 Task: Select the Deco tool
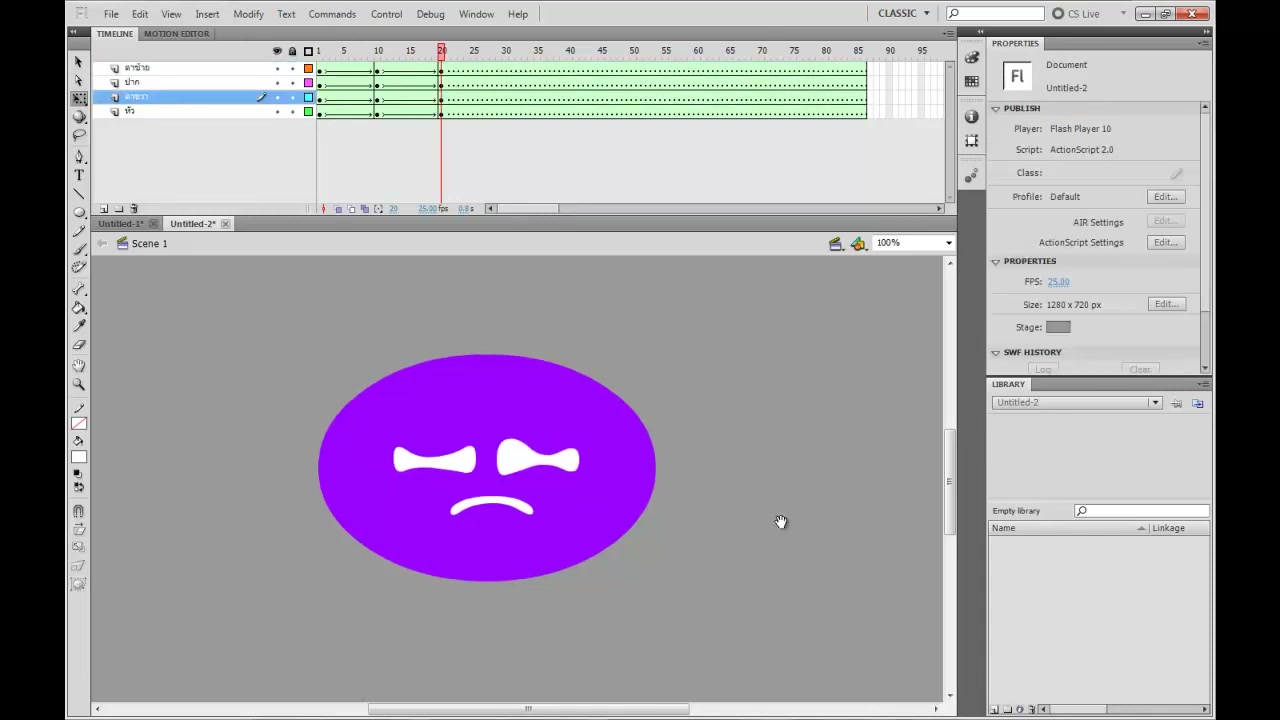(x=79, y=266)
